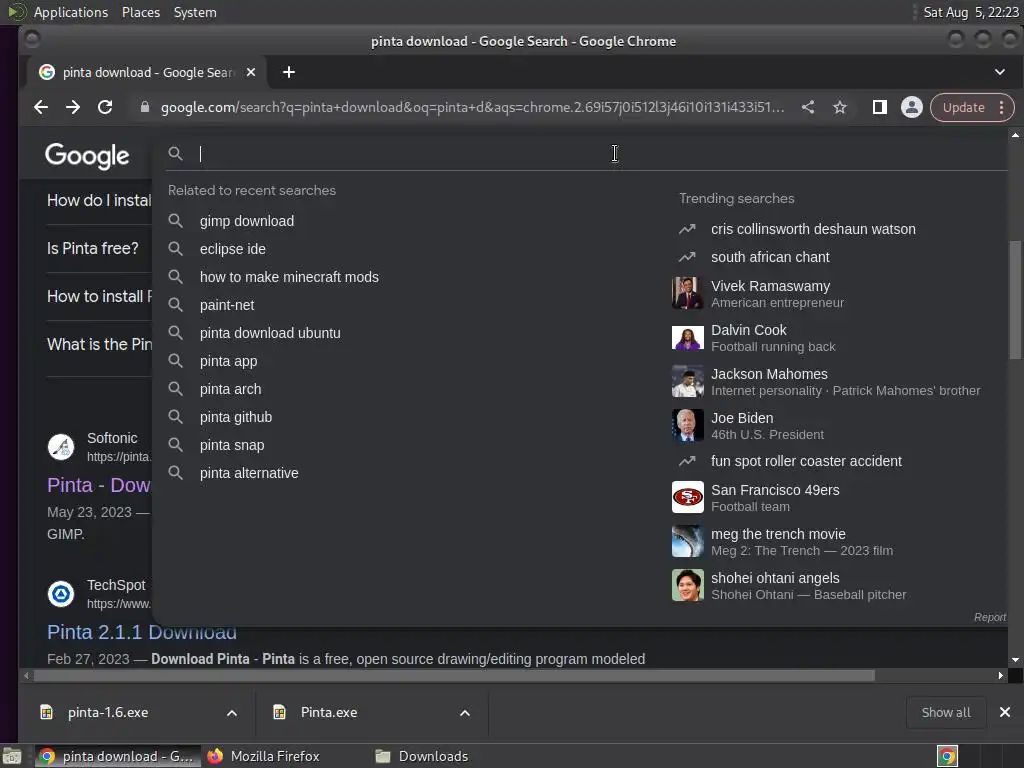Choose suggestion pinta snap

pos(232,445)
